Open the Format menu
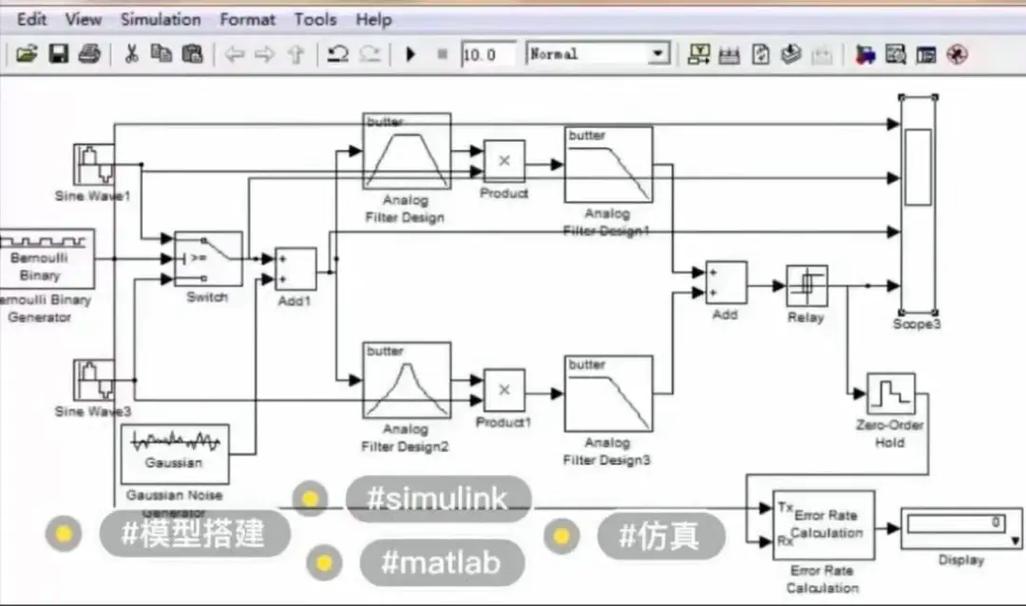This screenshot has height=606, width=1026. pyautogui.click(x=247, y=18)
